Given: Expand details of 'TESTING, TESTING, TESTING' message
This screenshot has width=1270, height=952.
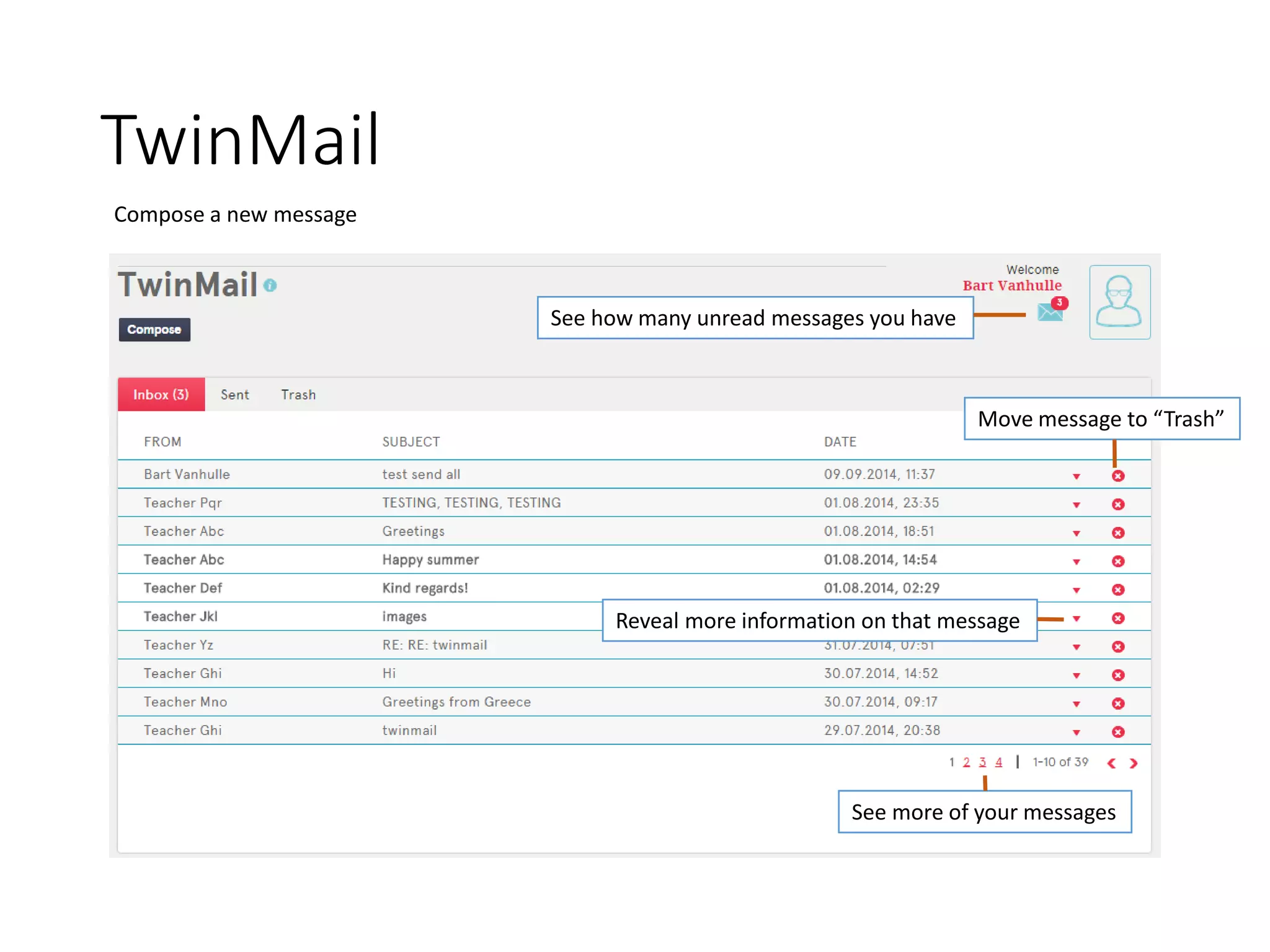Looking at the screenshot, I should coord(1077,505).
